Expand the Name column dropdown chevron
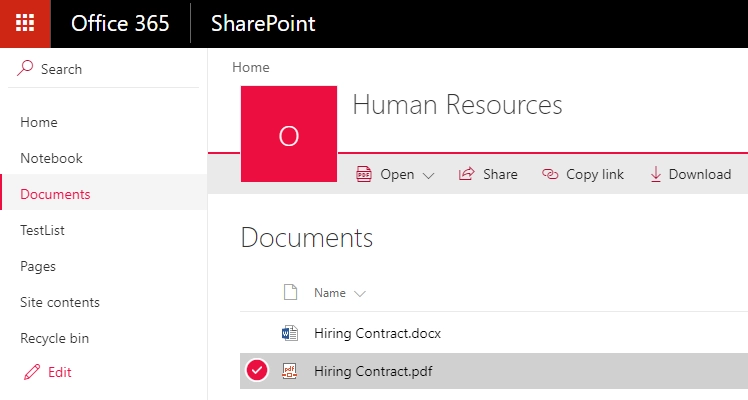The image size is (748, 400). [x=360, y=294]
